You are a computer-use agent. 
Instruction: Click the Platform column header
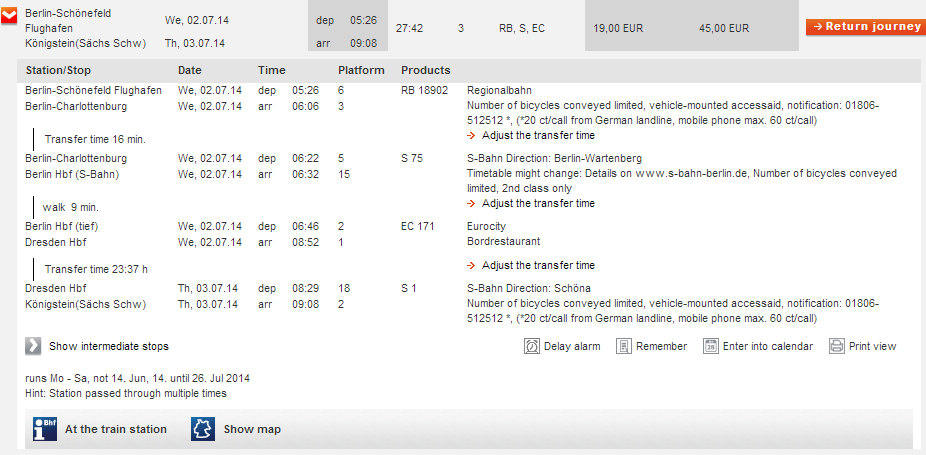(x=361, y=70)
